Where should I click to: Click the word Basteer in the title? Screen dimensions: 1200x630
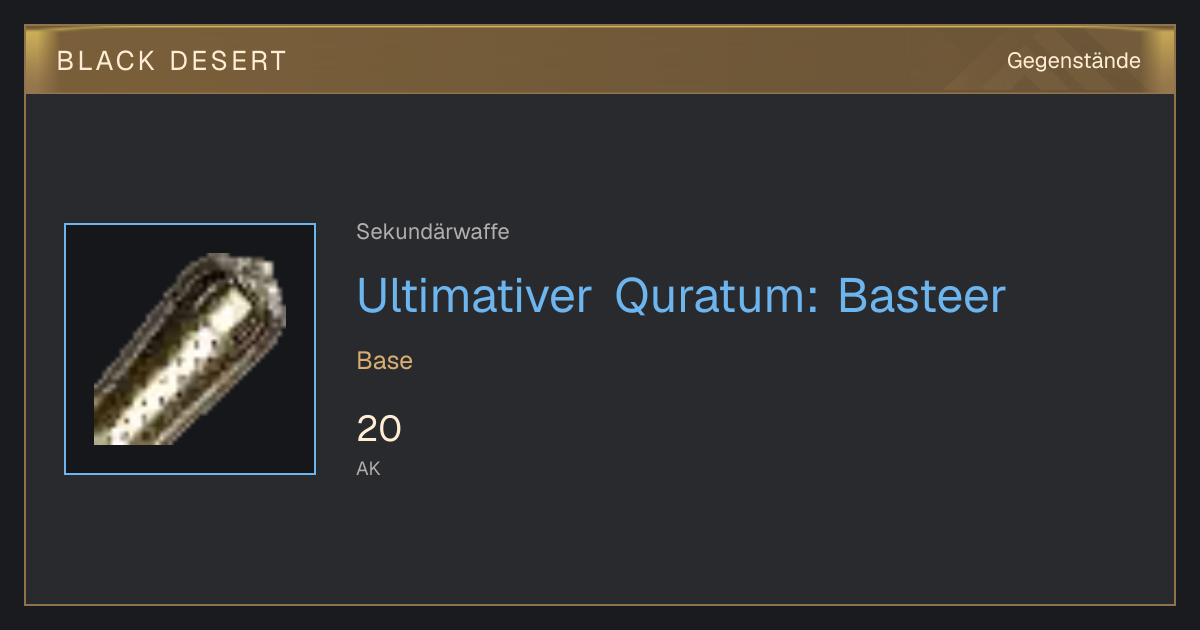point(922,296)
